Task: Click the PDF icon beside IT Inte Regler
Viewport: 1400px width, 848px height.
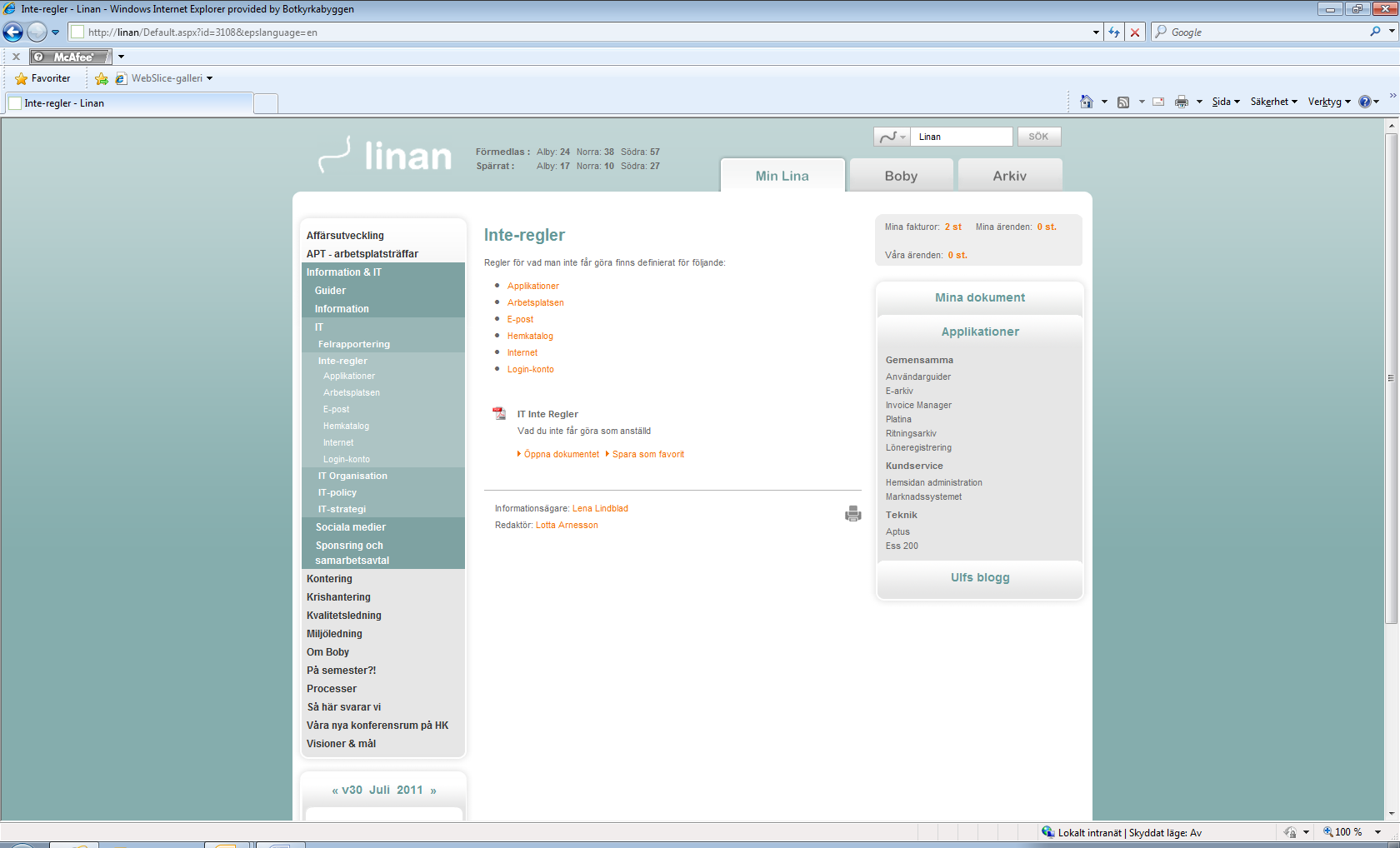Action: click(499, 413)
